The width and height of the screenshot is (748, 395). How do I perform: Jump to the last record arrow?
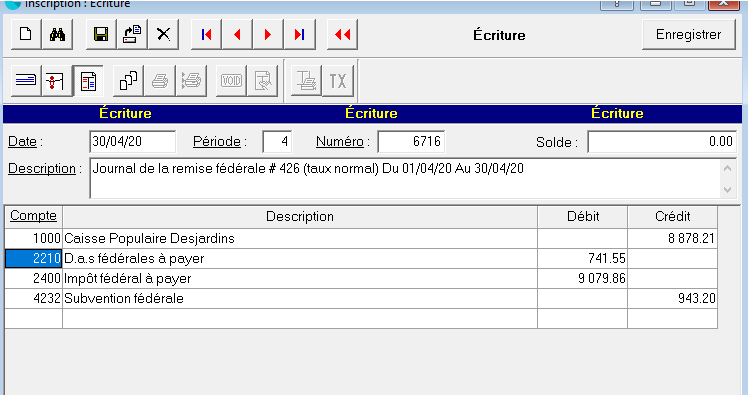coord(300,34)
